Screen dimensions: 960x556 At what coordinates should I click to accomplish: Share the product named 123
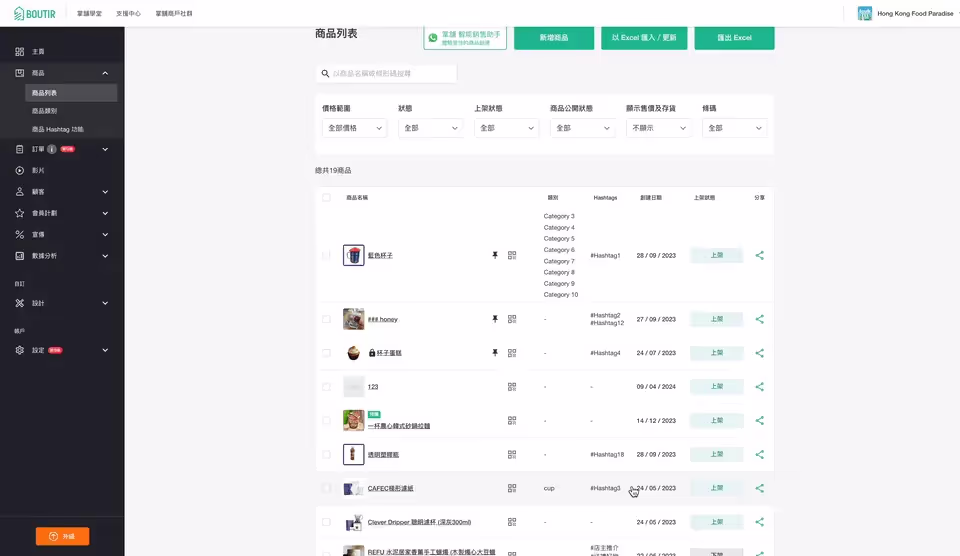[x=759, y=386]
